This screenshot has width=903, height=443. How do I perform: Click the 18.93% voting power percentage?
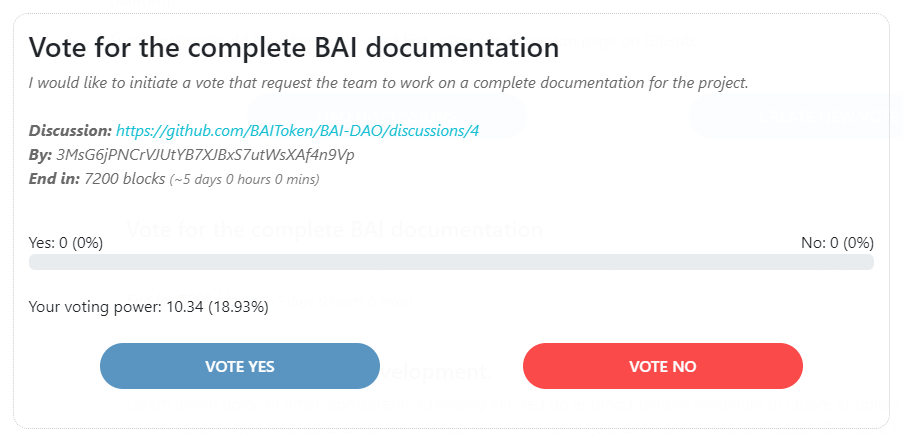237,307
